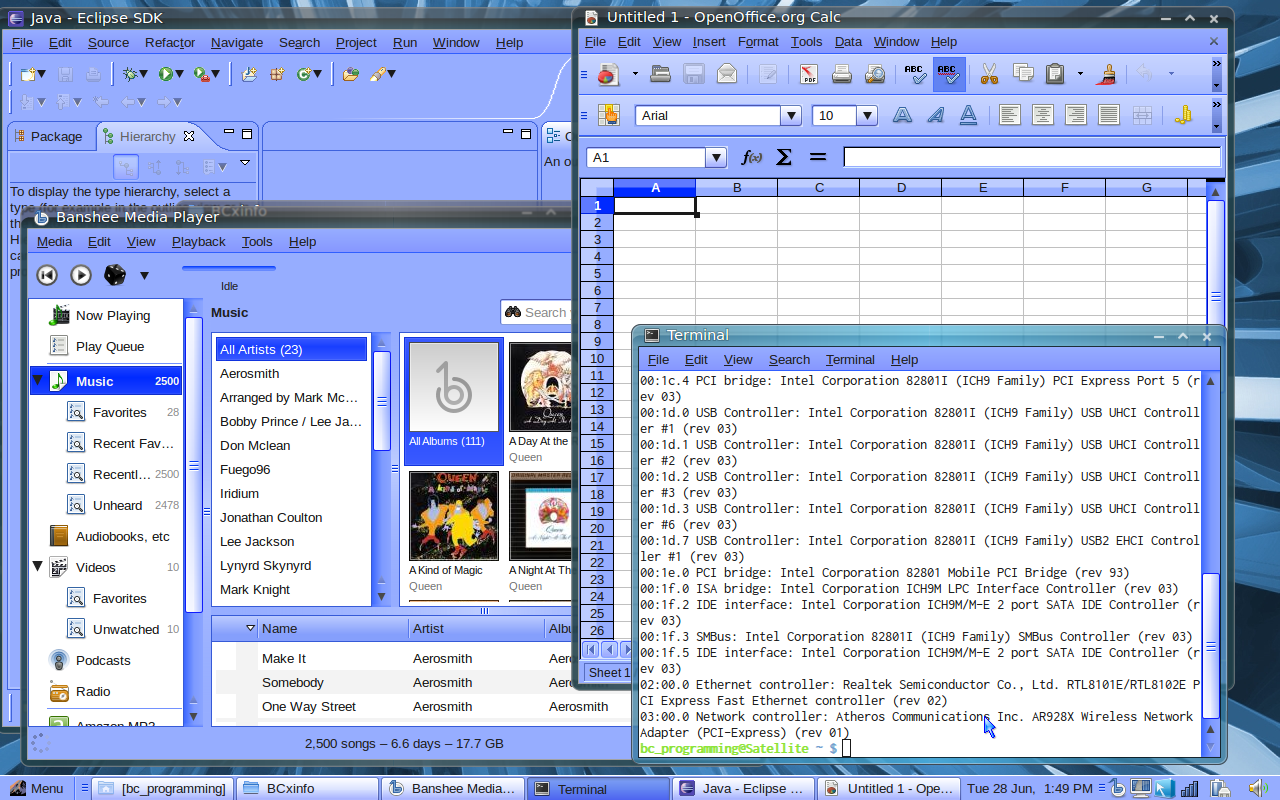Select the Format Paintbrush in Calc
Screen dimensions: 1280x800
pos(1108,73)
